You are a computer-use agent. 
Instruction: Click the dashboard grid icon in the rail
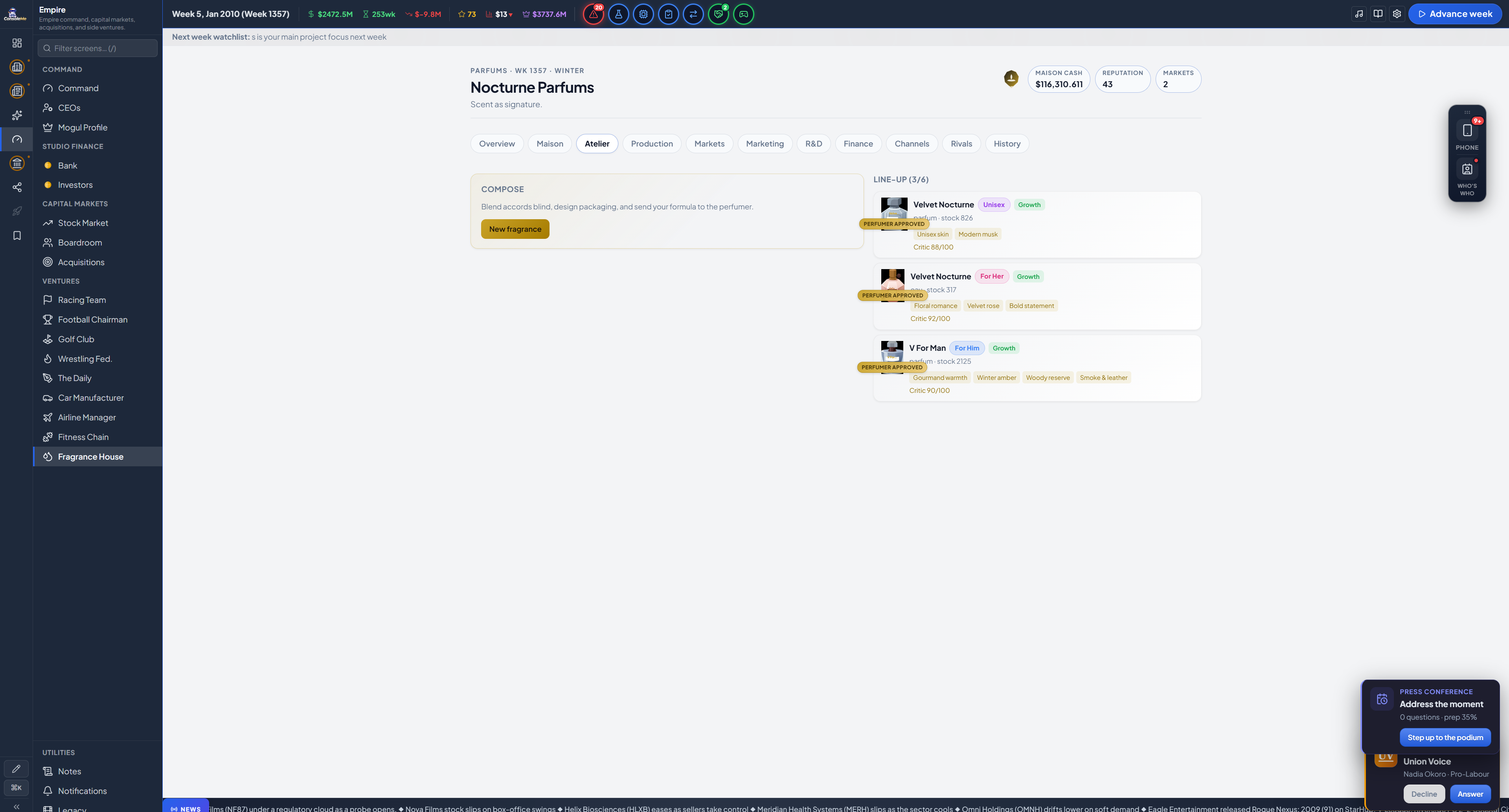pyautogui.click(x=17, y=43)
